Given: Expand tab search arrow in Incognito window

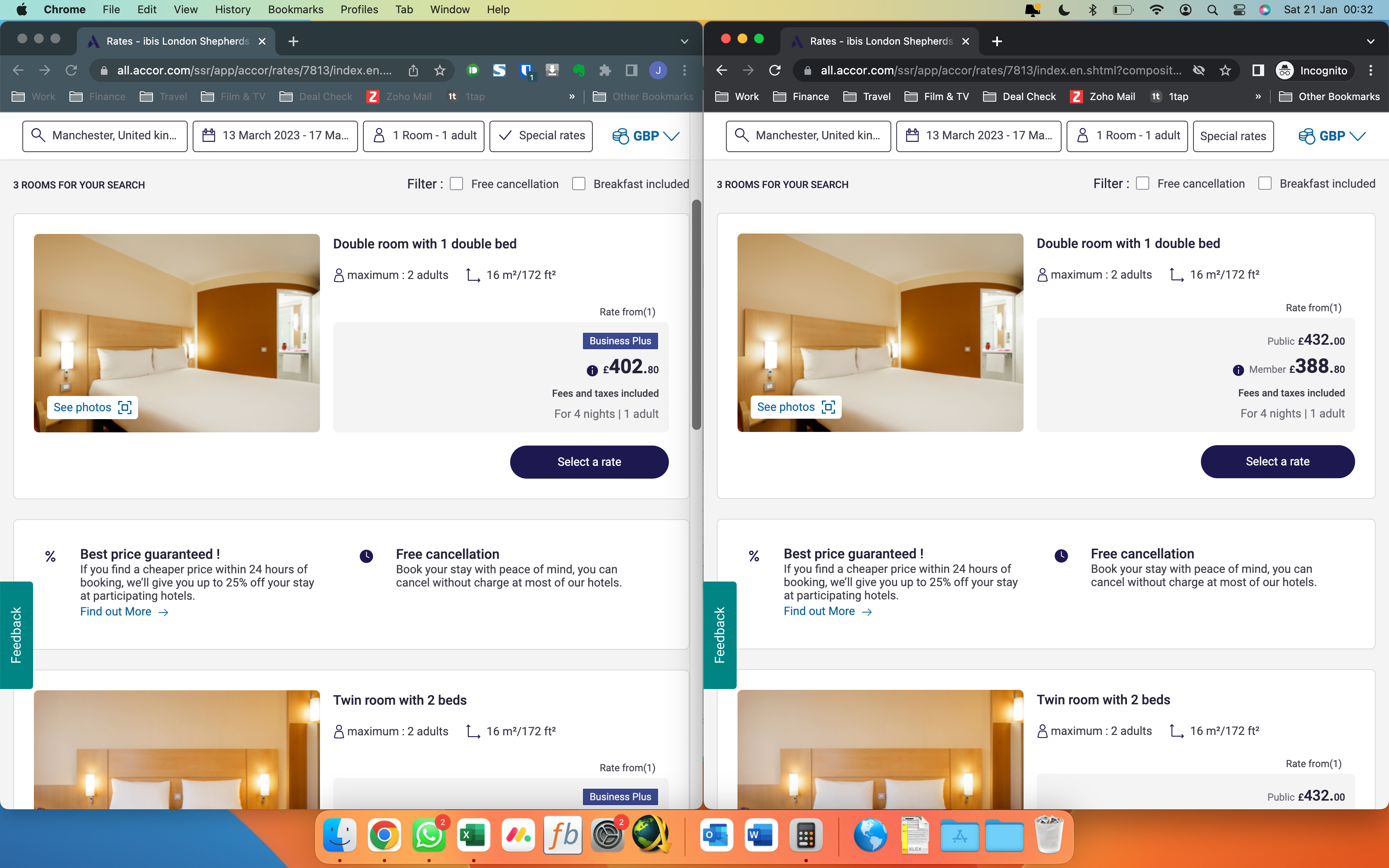Looking at the screenshot, I should point(1371,41).
